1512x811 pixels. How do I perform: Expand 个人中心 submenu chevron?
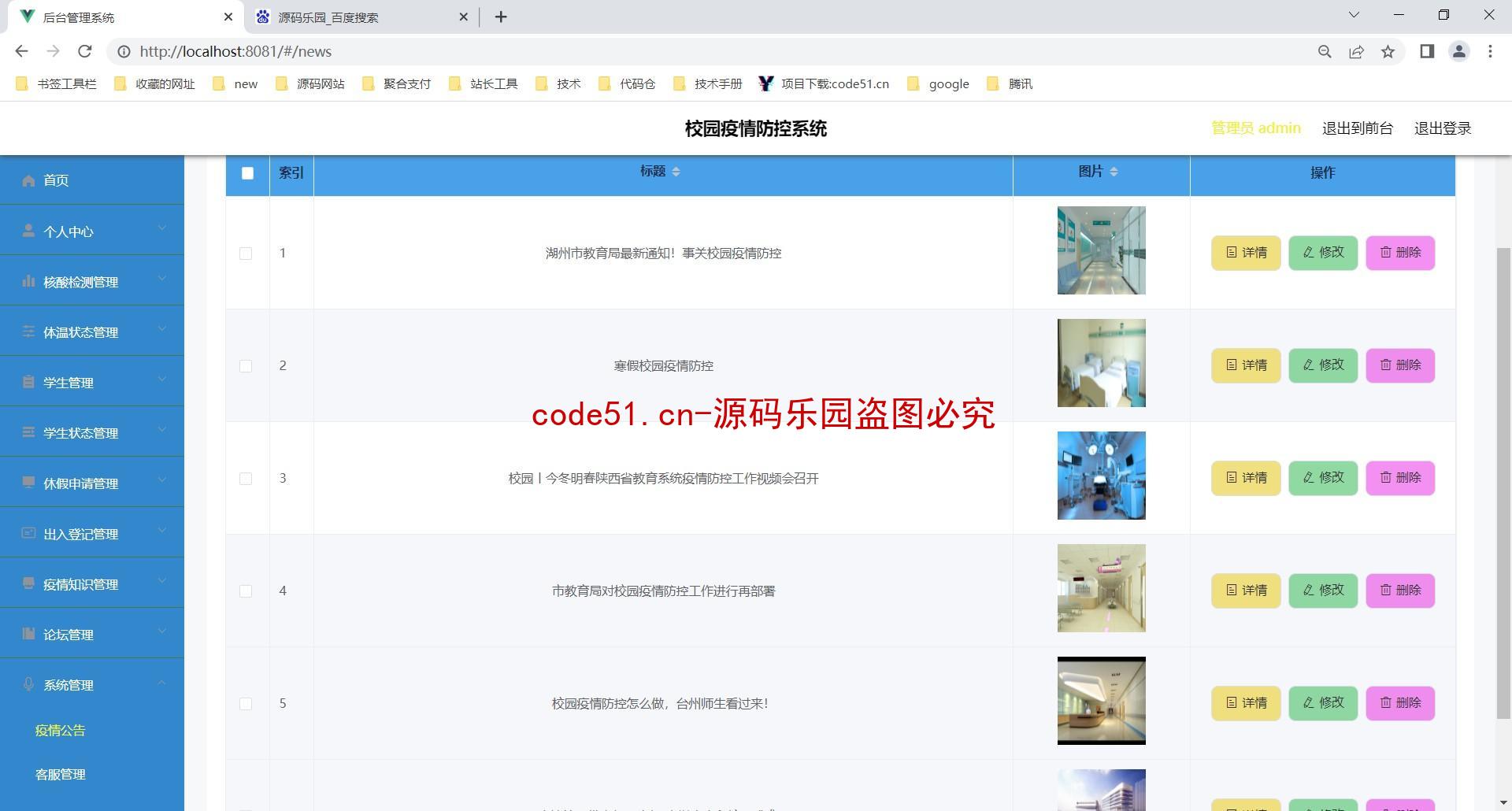162,228
